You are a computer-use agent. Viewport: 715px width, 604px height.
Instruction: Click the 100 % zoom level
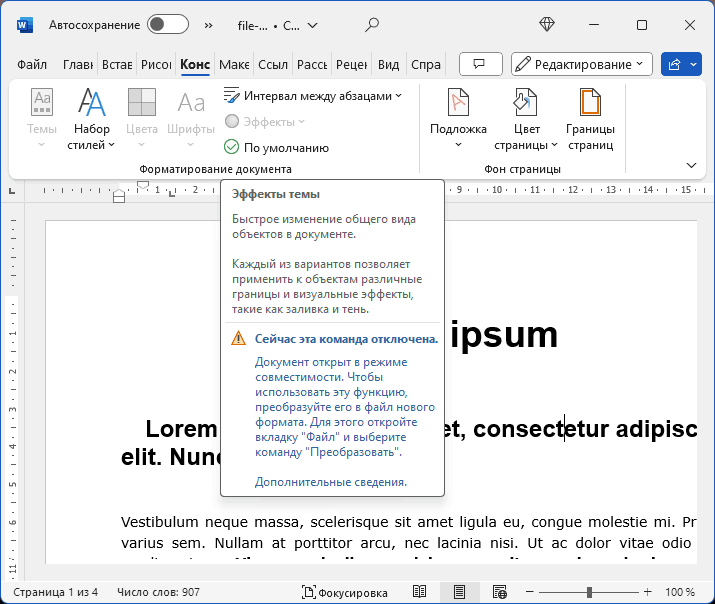[x=680, y=592]
